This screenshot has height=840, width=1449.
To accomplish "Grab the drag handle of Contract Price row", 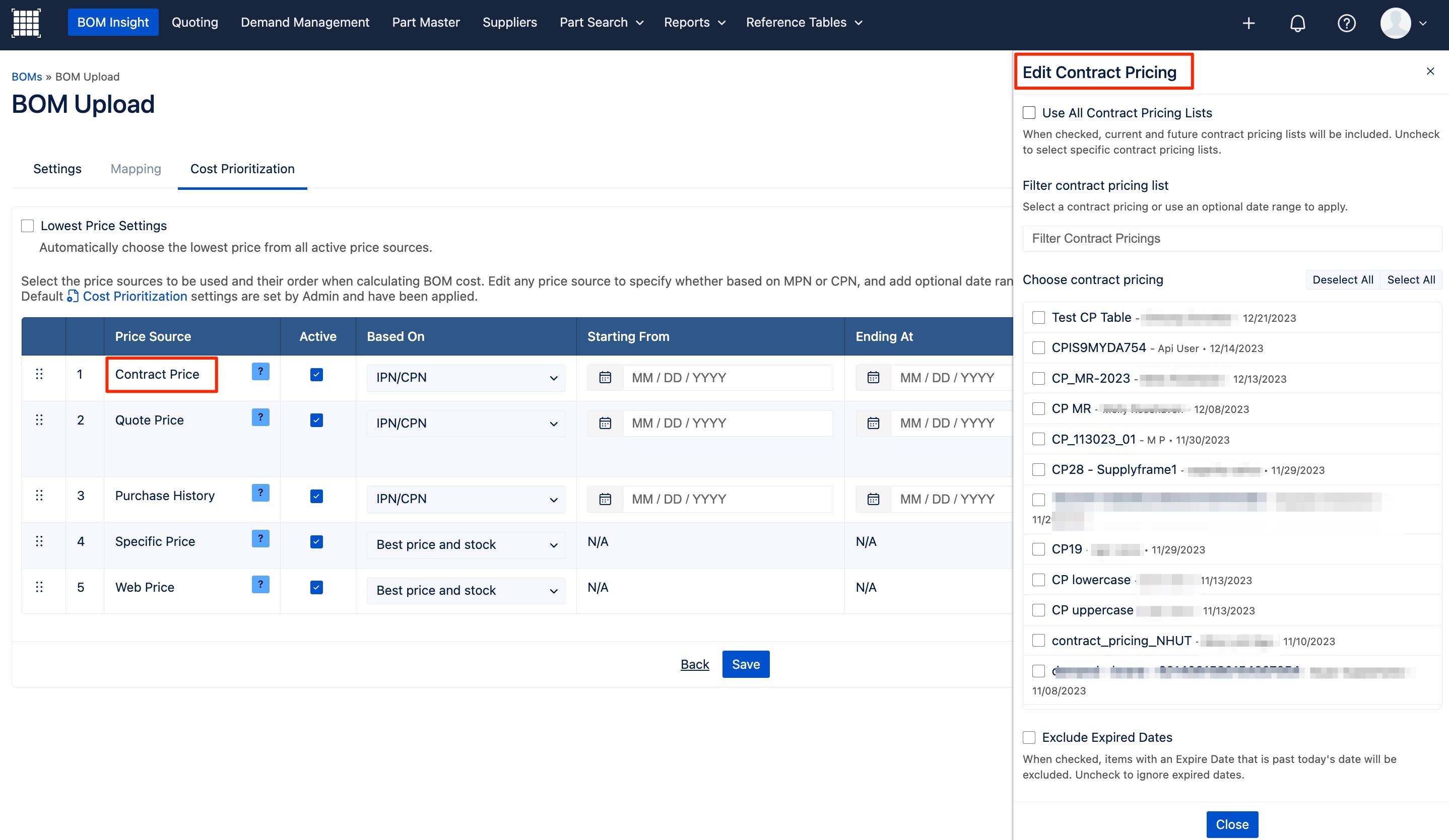I will coord(39,374).
